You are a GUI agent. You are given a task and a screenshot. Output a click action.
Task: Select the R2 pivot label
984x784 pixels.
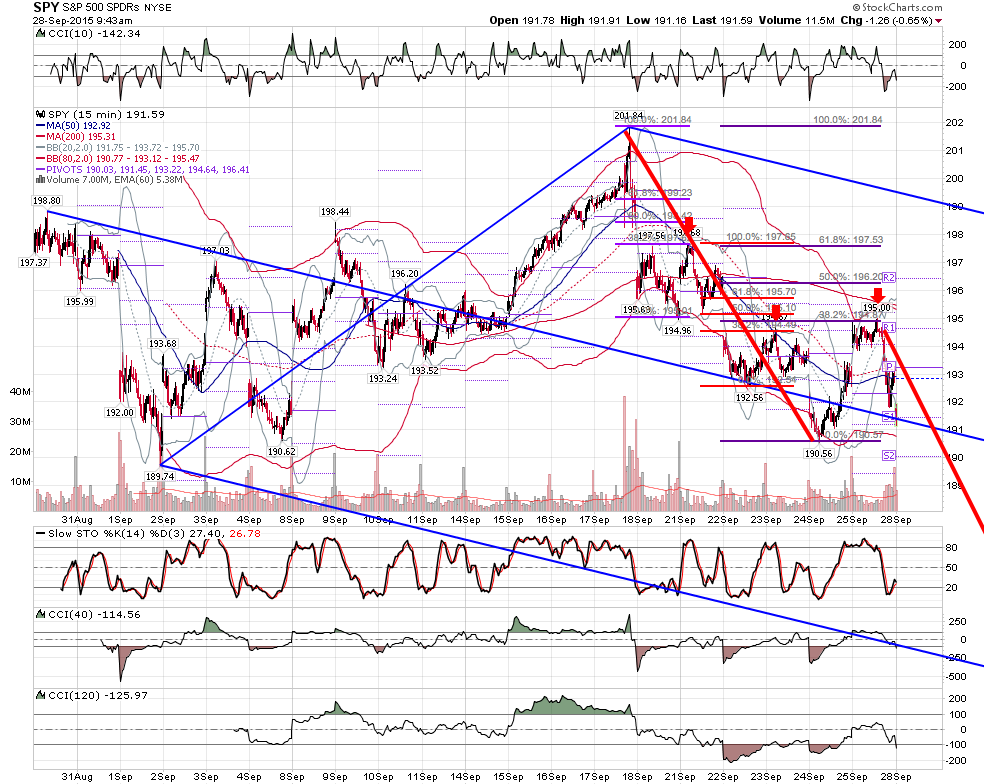(x=889, y=277)
